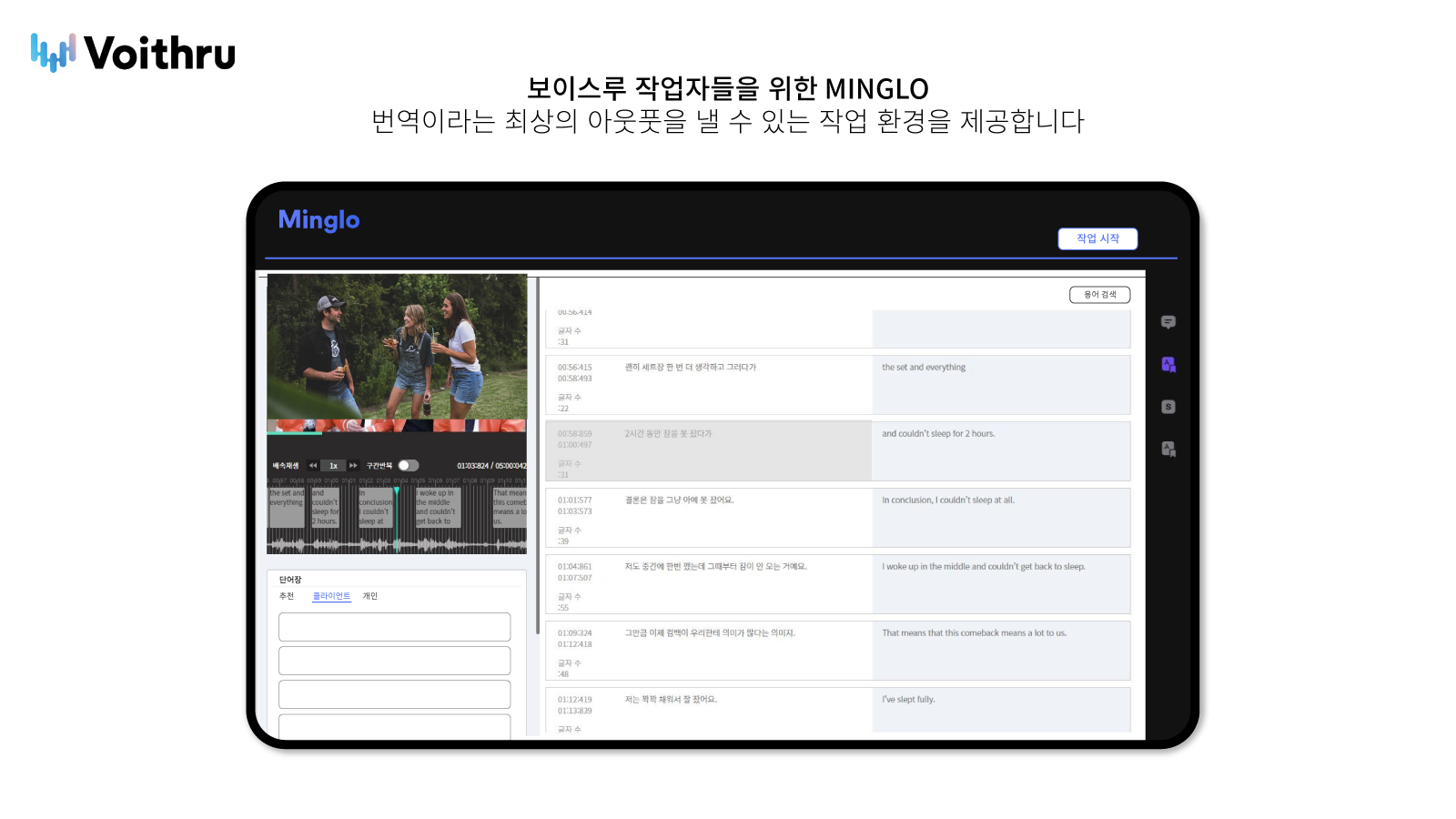Switch to the 클라이언트 glossary tab
Viewport: 1456px width, 819px height.
pos(331,596)
